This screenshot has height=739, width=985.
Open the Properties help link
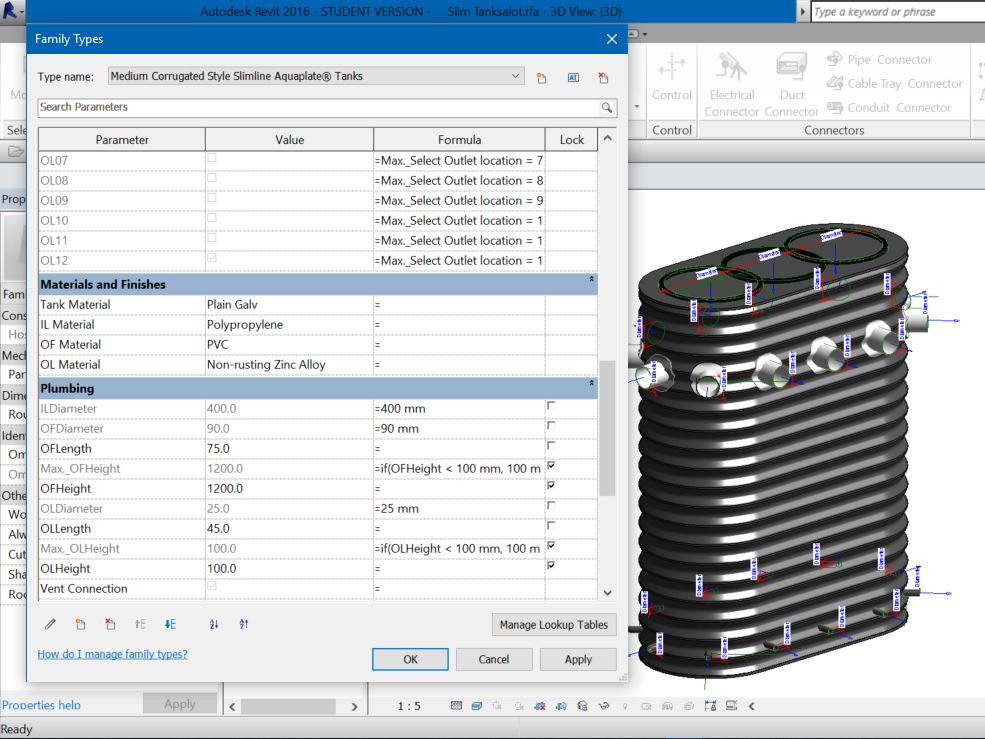point(41,705)
